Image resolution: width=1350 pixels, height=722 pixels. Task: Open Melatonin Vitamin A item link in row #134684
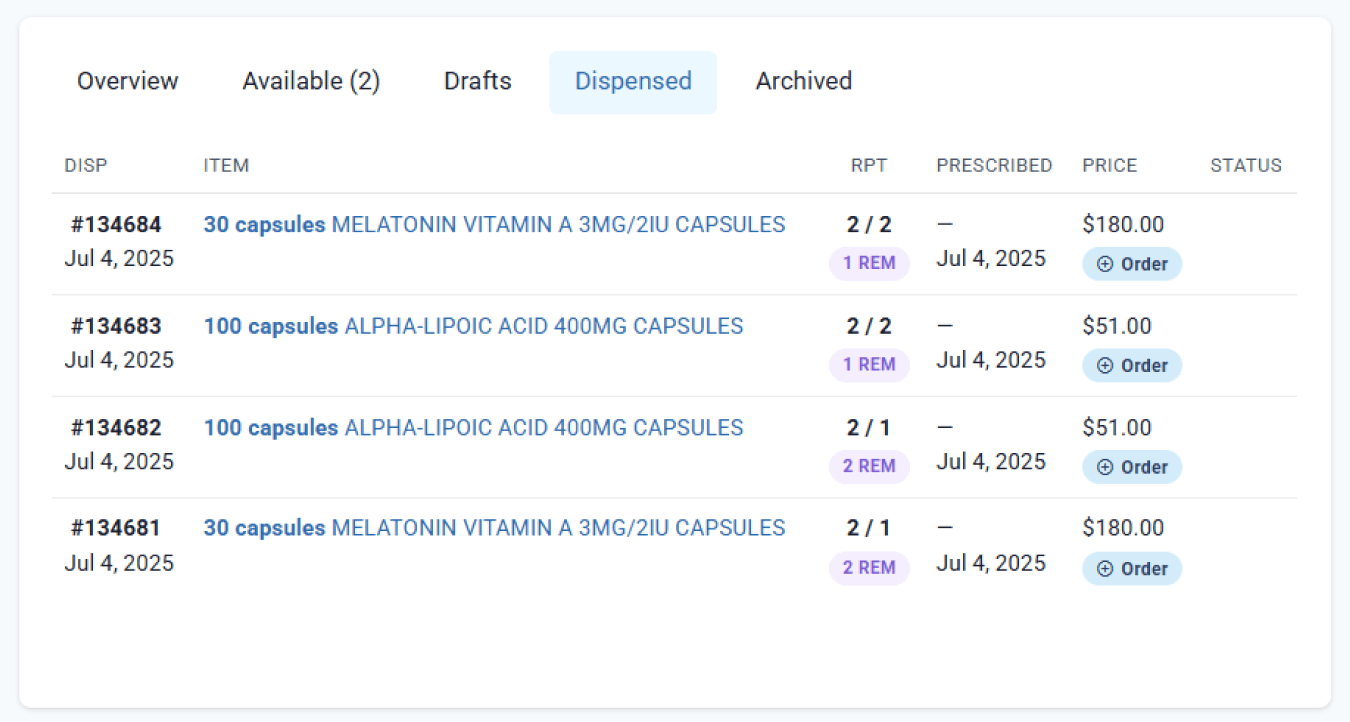(495, 225)
